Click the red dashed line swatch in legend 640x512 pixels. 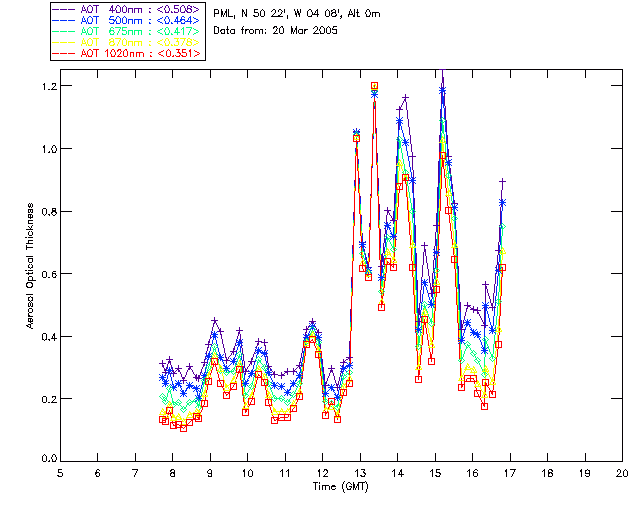tap(64, 54)
